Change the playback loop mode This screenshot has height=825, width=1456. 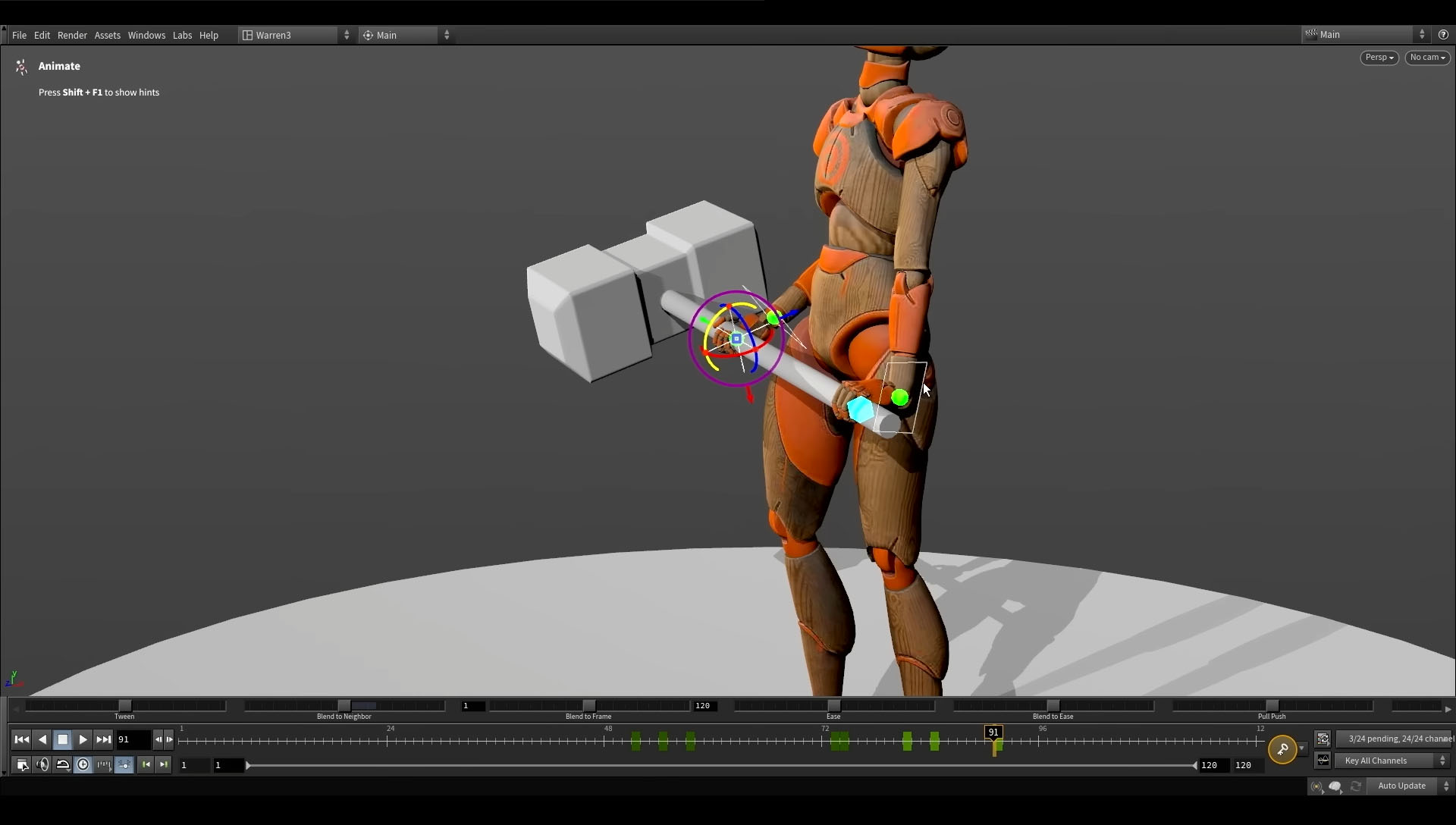[x=63, y=764]
